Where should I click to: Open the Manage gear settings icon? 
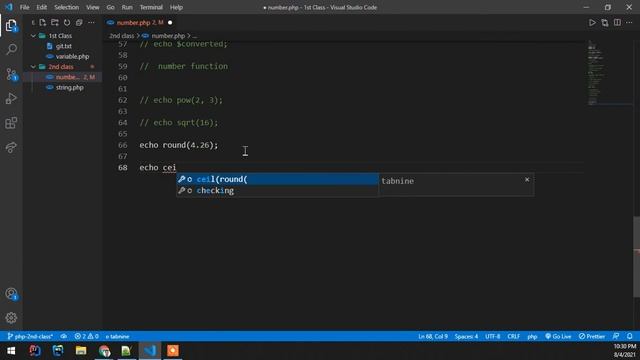[11, 318]
